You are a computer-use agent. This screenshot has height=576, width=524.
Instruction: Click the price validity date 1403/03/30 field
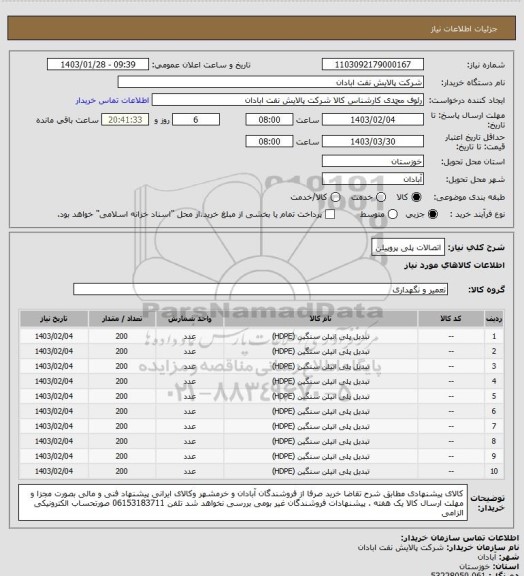point(373,141)
